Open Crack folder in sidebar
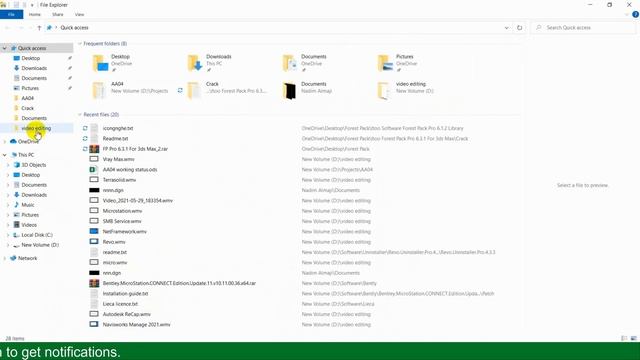The image size is (640, 360). click(27, 108)
